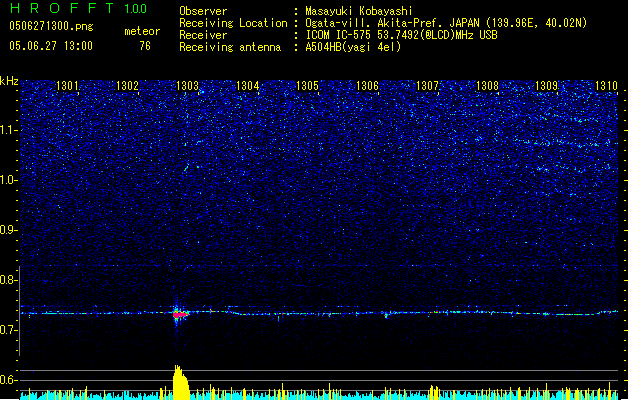Click the tall yellow signal-strength peak
Screen dimensions: 629x400
(x=181, y=382)
